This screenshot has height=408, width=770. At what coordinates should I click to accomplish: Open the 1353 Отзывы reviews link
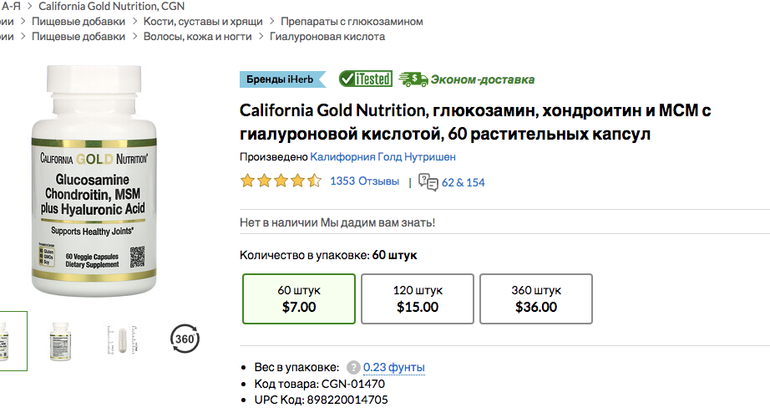click(364, 182)
